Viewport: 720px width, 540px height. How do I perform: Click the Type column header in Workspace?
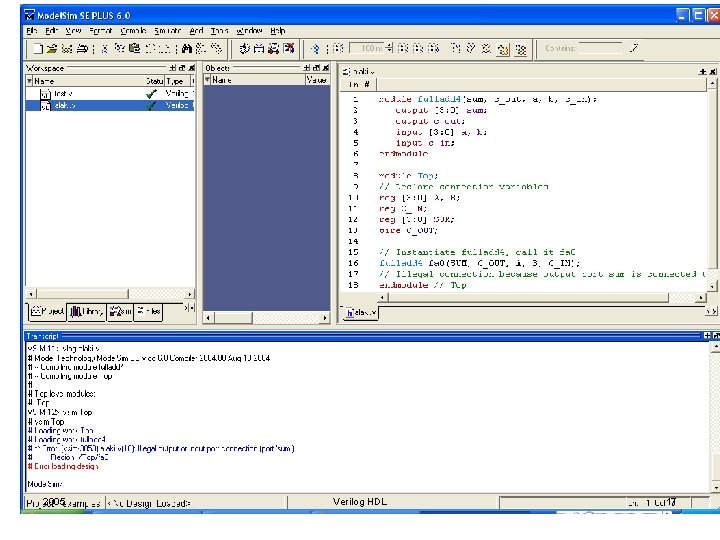177,80
